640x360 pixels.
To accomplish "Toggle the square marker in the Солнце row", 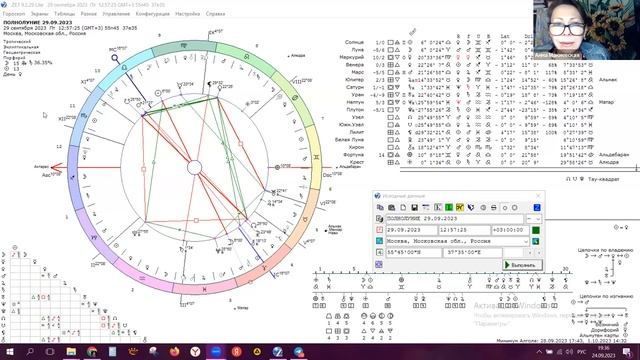I will (391, 42).
